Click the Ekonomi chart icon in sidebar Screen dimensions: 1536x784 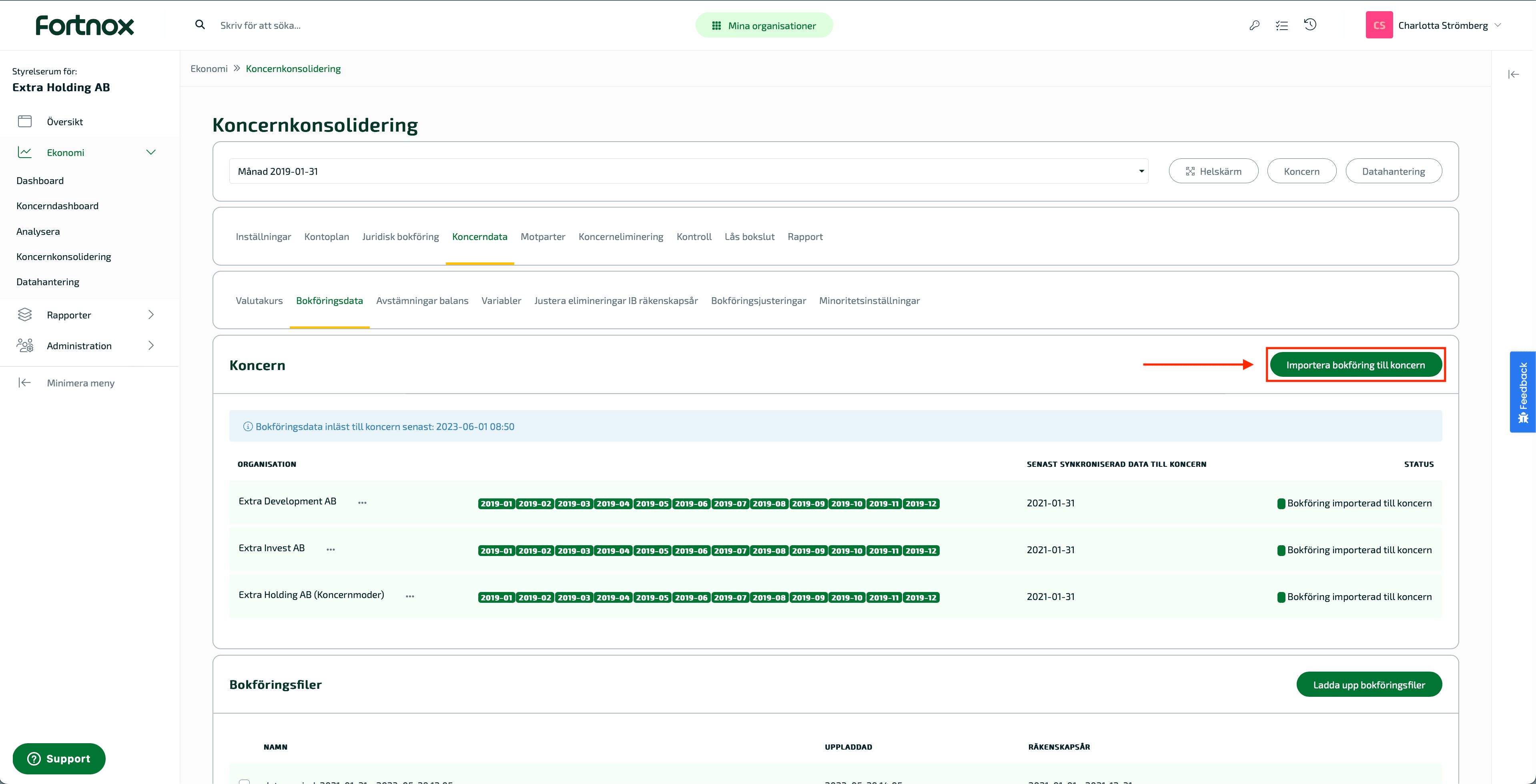[x=24, y=152]
